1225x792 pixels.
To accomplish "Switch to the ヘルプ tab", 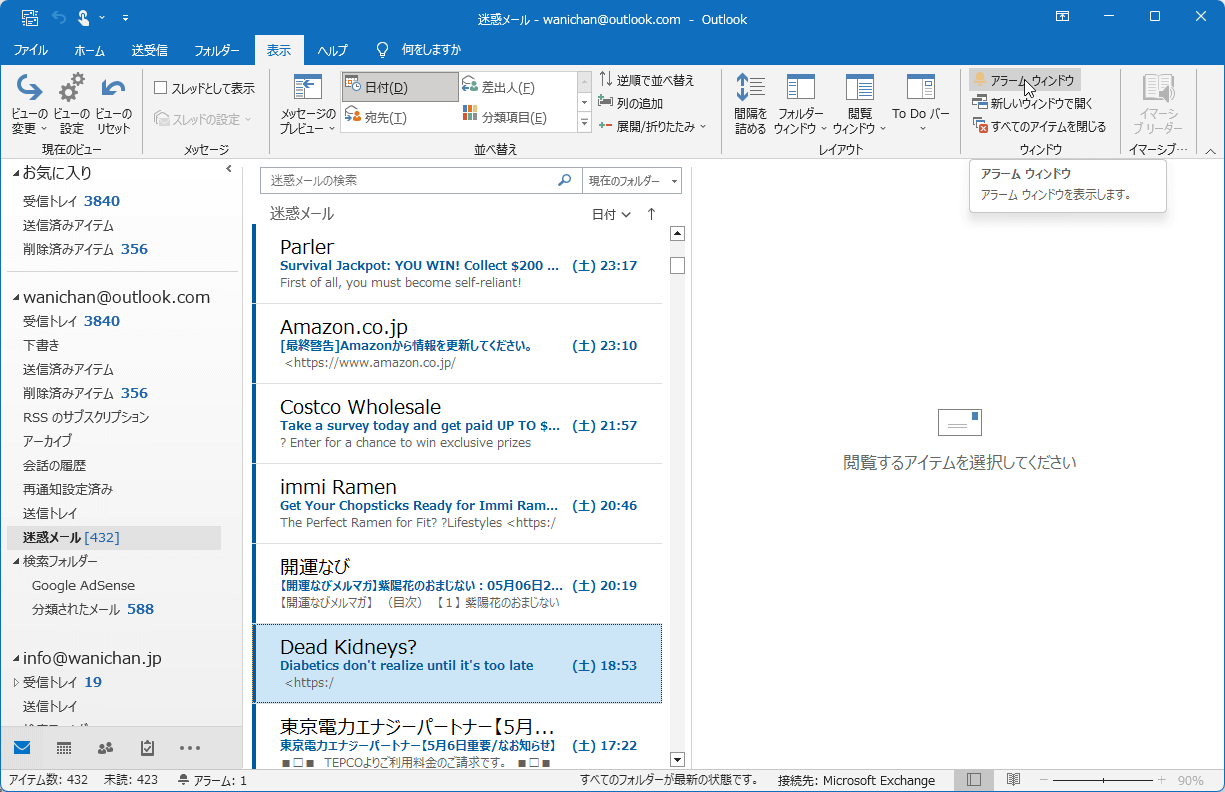I will pyautogui.click(x=333, y=50).
